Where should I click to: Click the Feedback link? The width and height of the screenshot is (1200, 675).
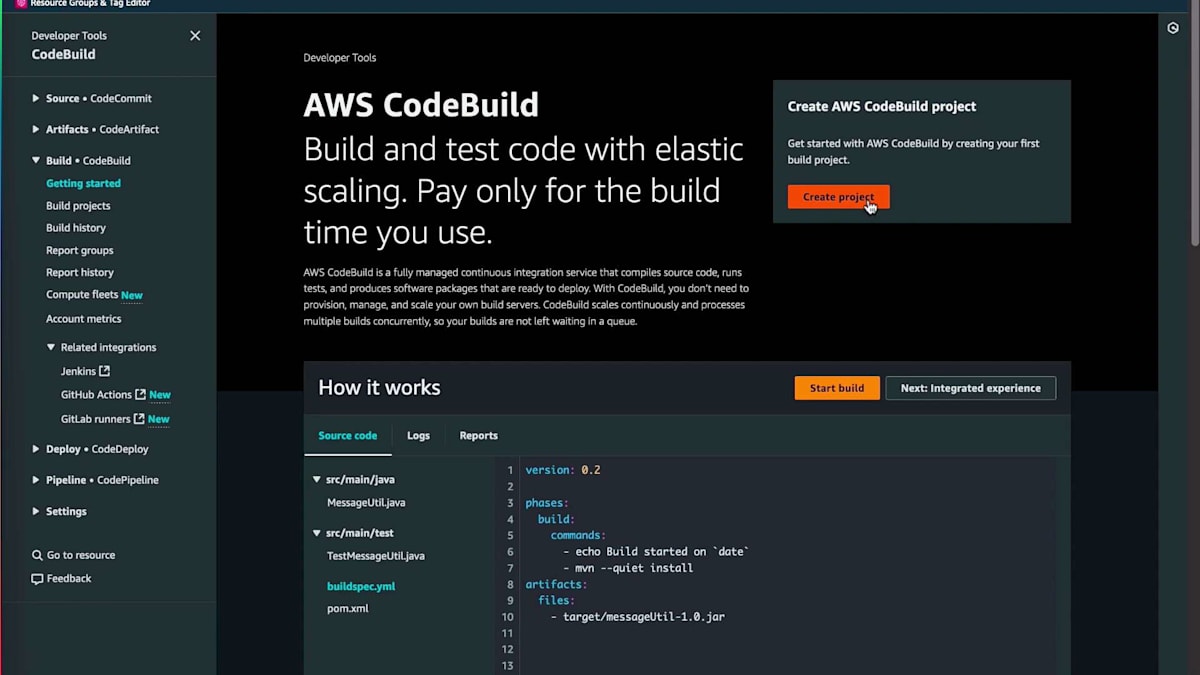[x=69, y=579]
